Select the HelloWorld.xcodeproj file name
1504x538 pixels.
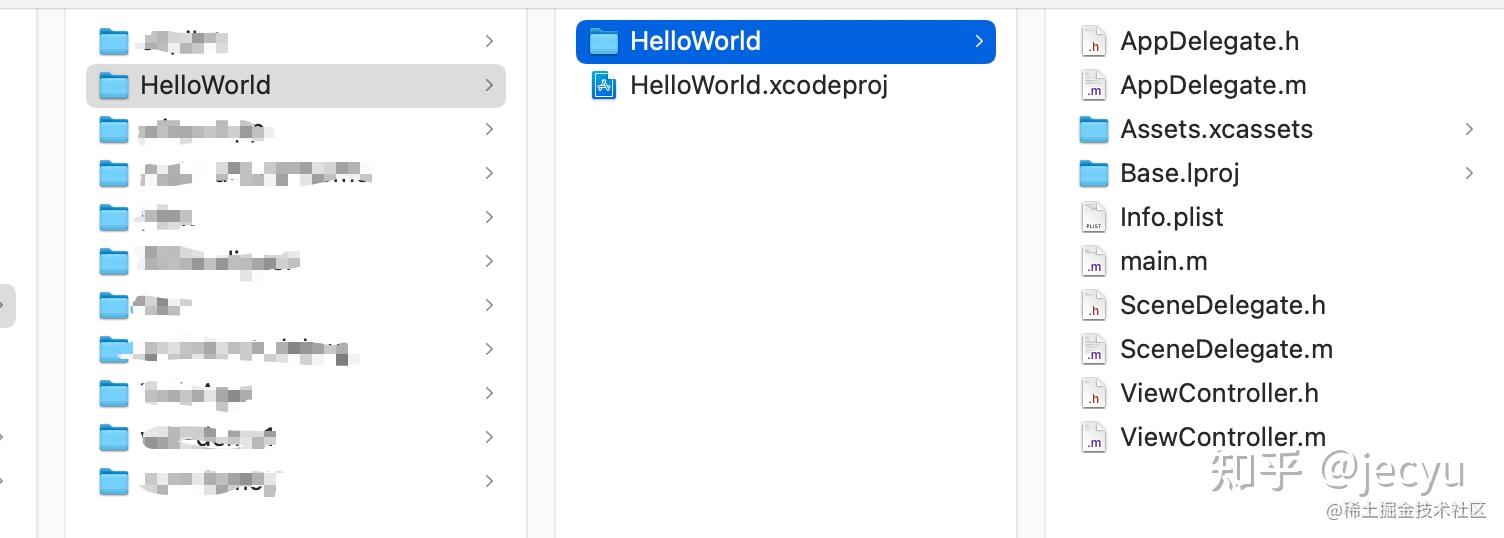click(x=759, y=85)
